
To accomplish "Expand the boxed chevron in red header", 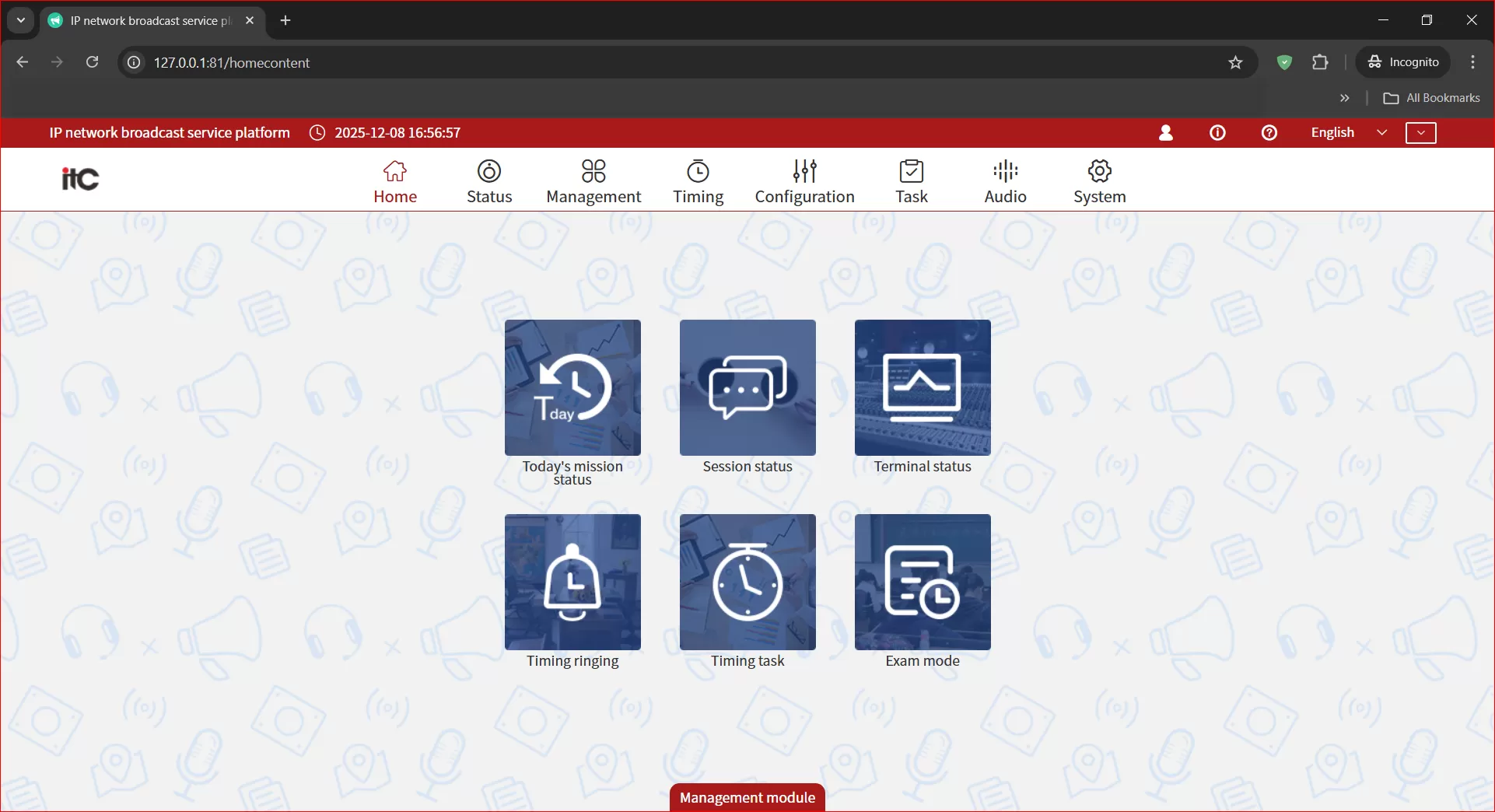I will [1420, 133].
